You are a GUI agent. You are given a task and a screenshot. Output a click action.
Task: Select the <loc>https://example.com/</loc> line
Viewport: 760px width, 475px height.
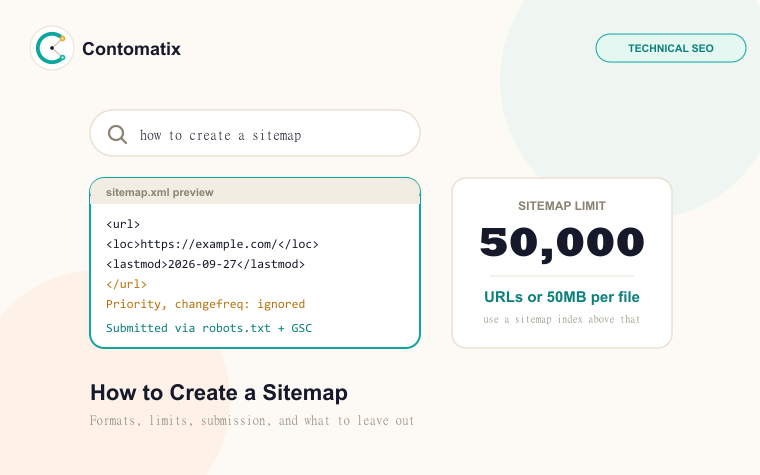(x=212, y=244)
